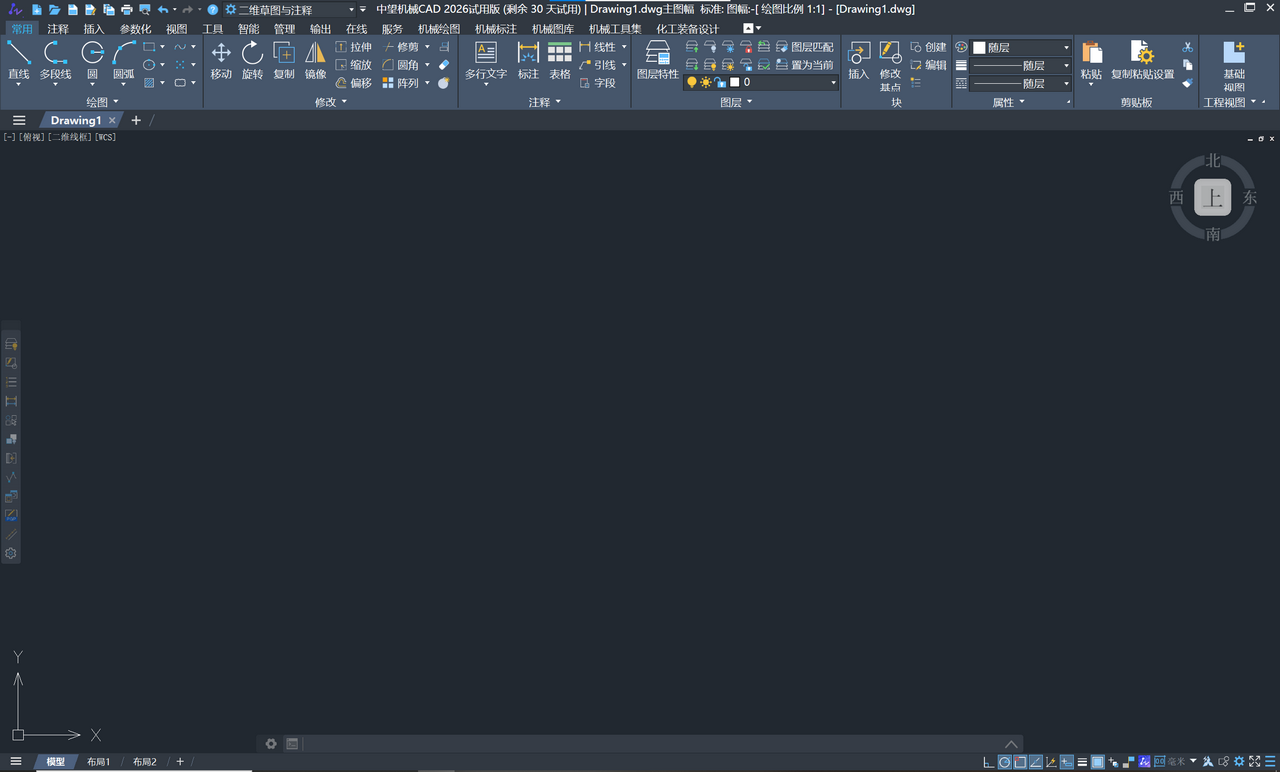Click the 多行文字 multiline text tool
Image resolution: width=1280 pixels, height=772 pixels.
(x=486, y=60)
